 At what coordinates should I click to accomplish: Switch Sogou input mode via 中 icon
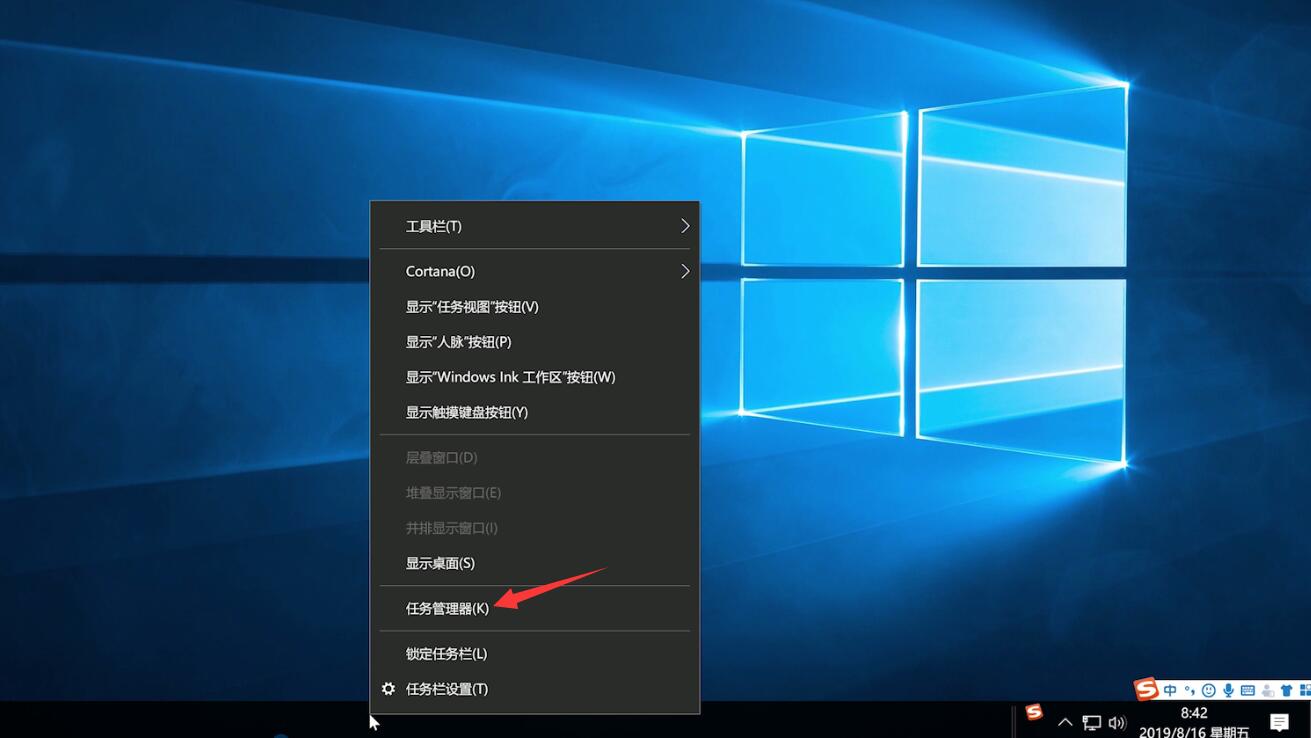coord(1170,690)
